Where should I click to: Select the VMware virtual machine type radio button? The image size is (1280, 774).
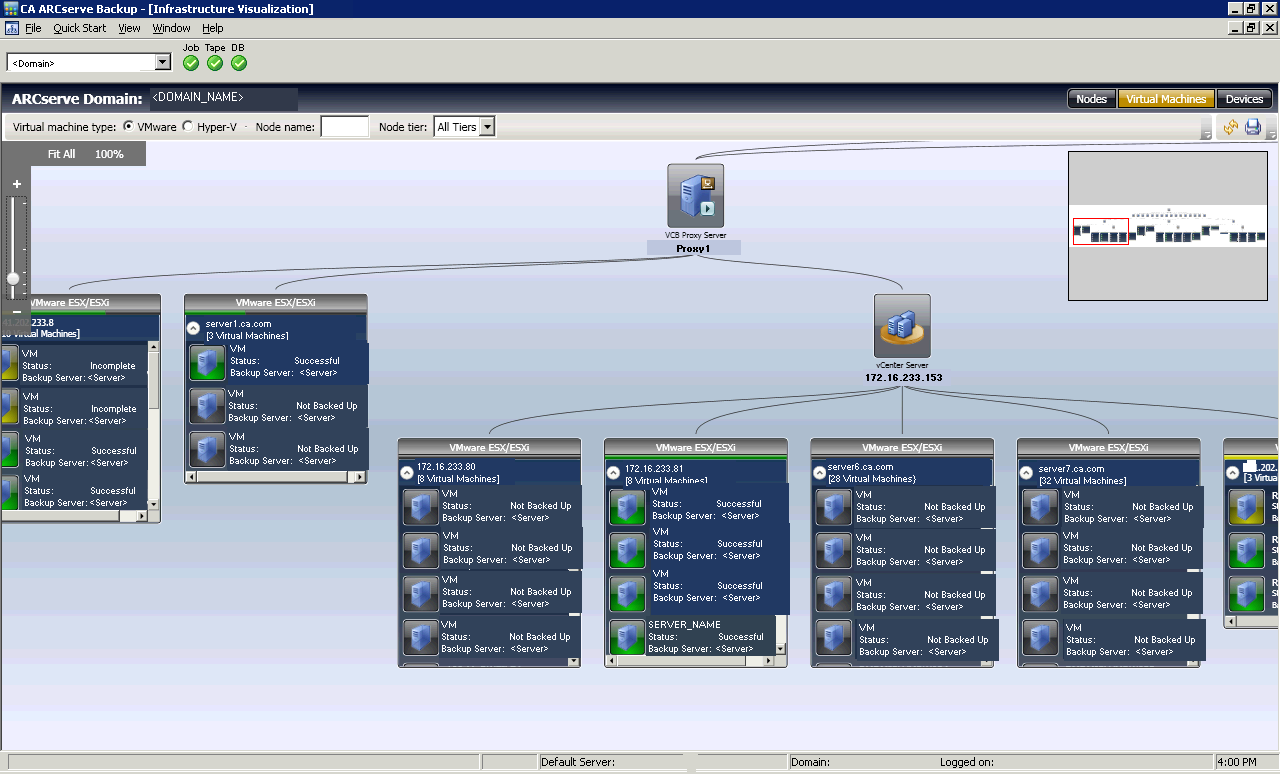point(127,126)
